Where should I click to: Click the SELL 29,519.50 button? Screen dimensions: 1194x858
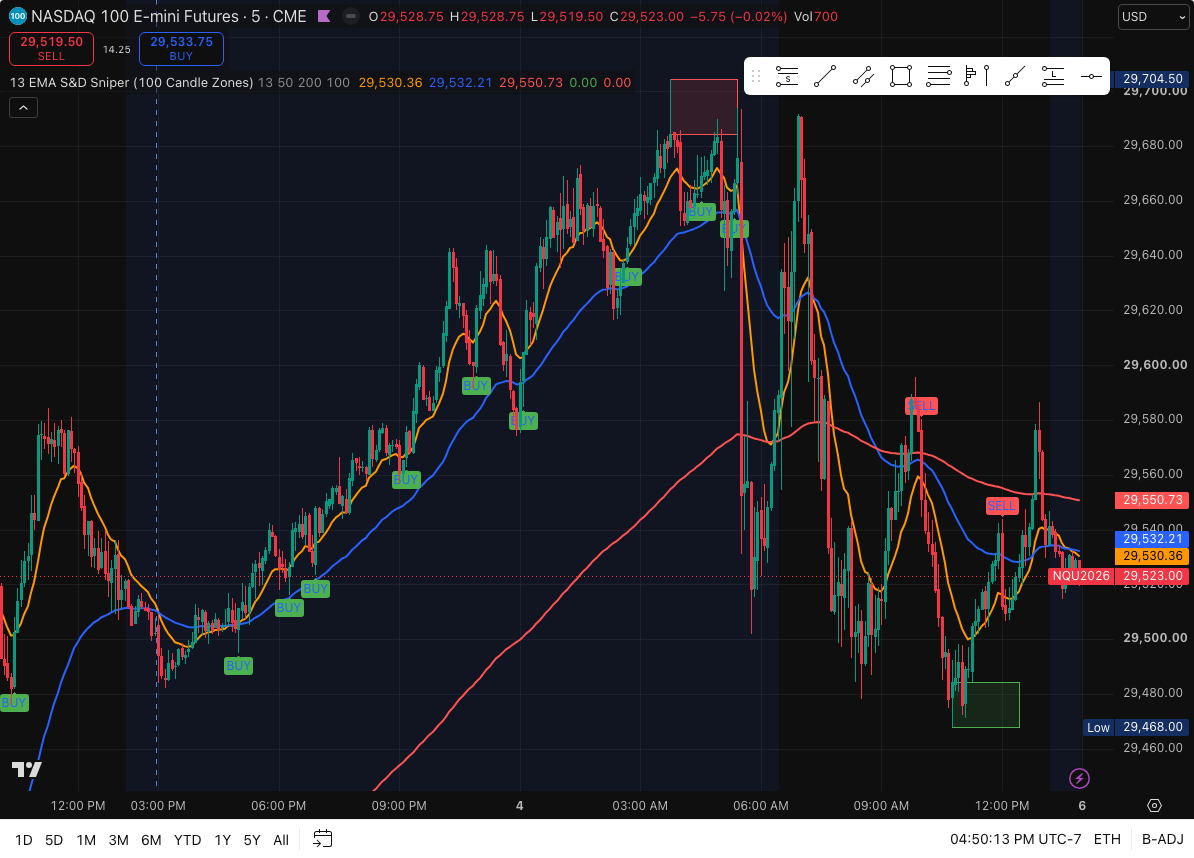coord(51,49)
